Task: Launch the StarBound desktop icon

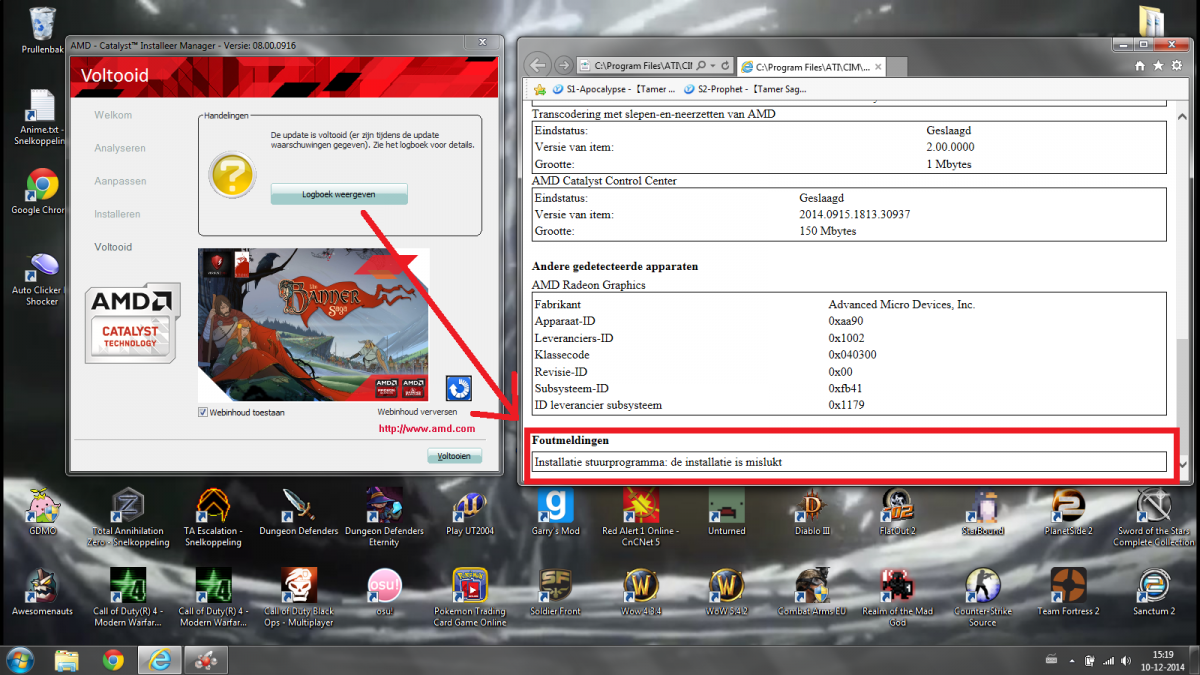Action: (x=983, y=511)
